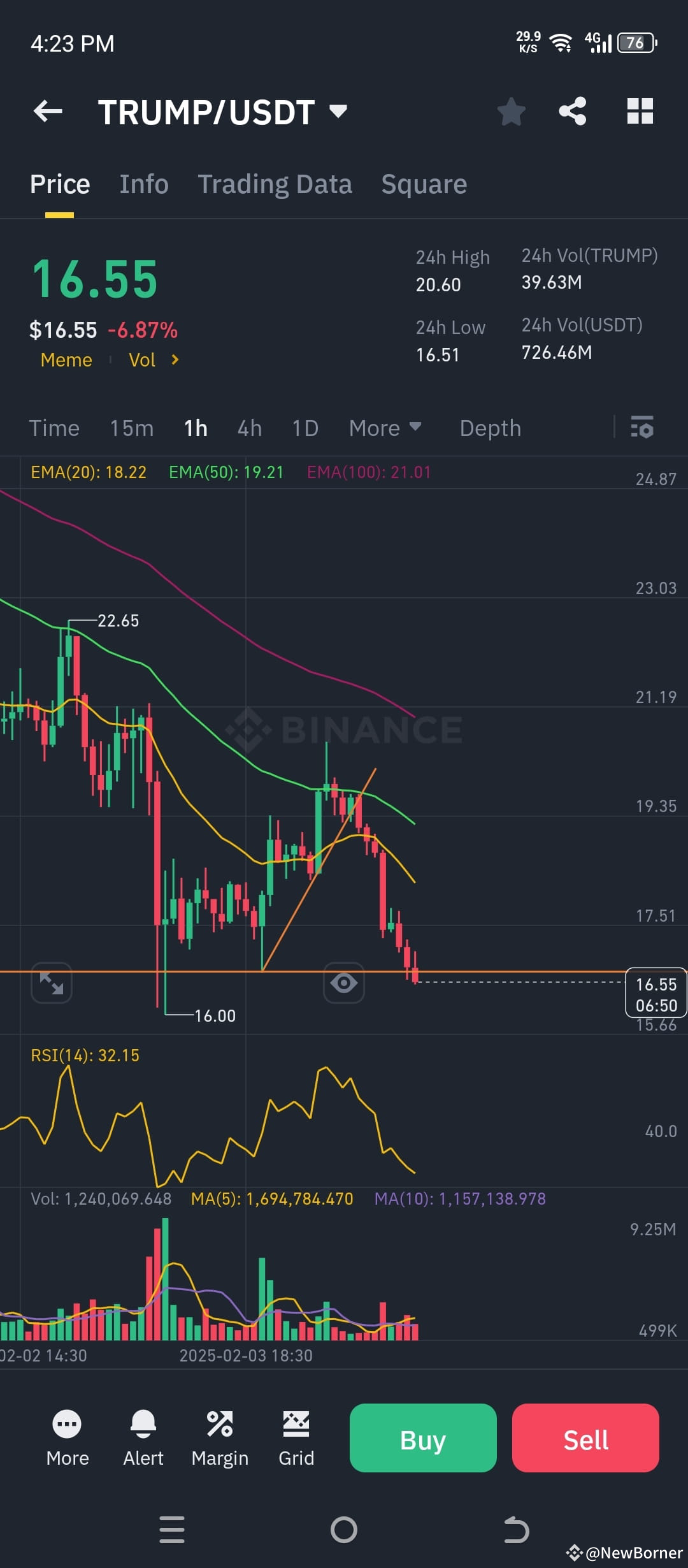The image size is (688, 1568).
Task: Select the 4h timeframe
Action: [x=250, y=428]
